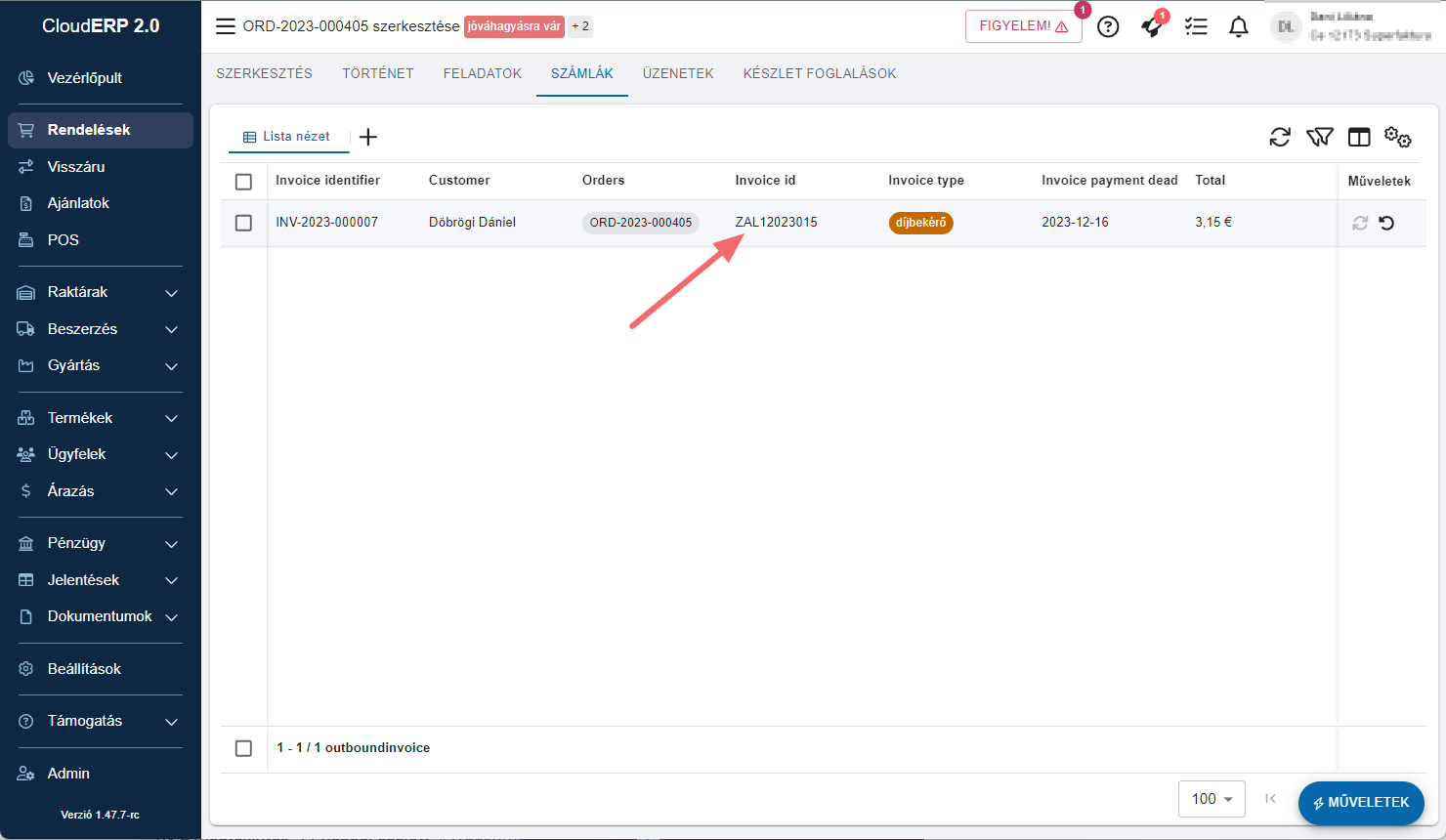Image resolution: width=1446 pixels, height=840 pixels.
Task: Add a new list view with plus
Action: [x=368, y=137]
